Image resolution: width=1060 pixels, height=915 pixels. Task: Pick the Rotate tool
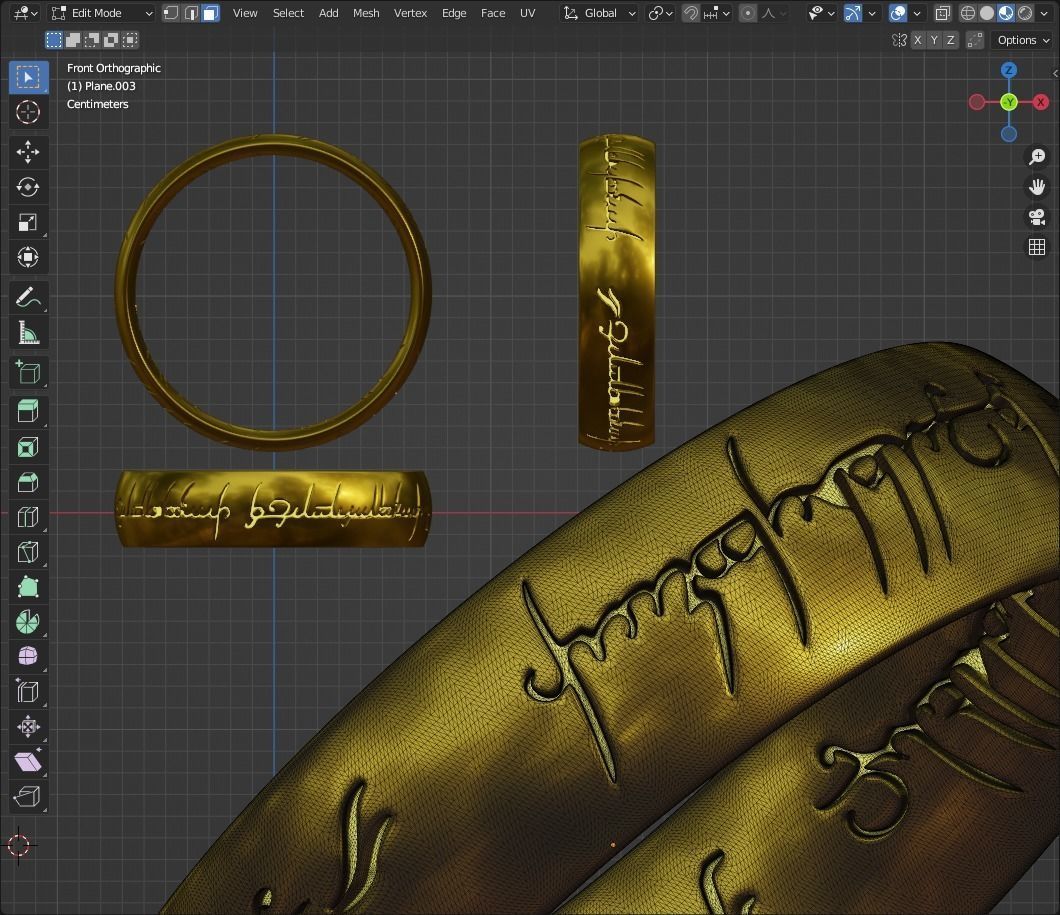click(28, 187)
